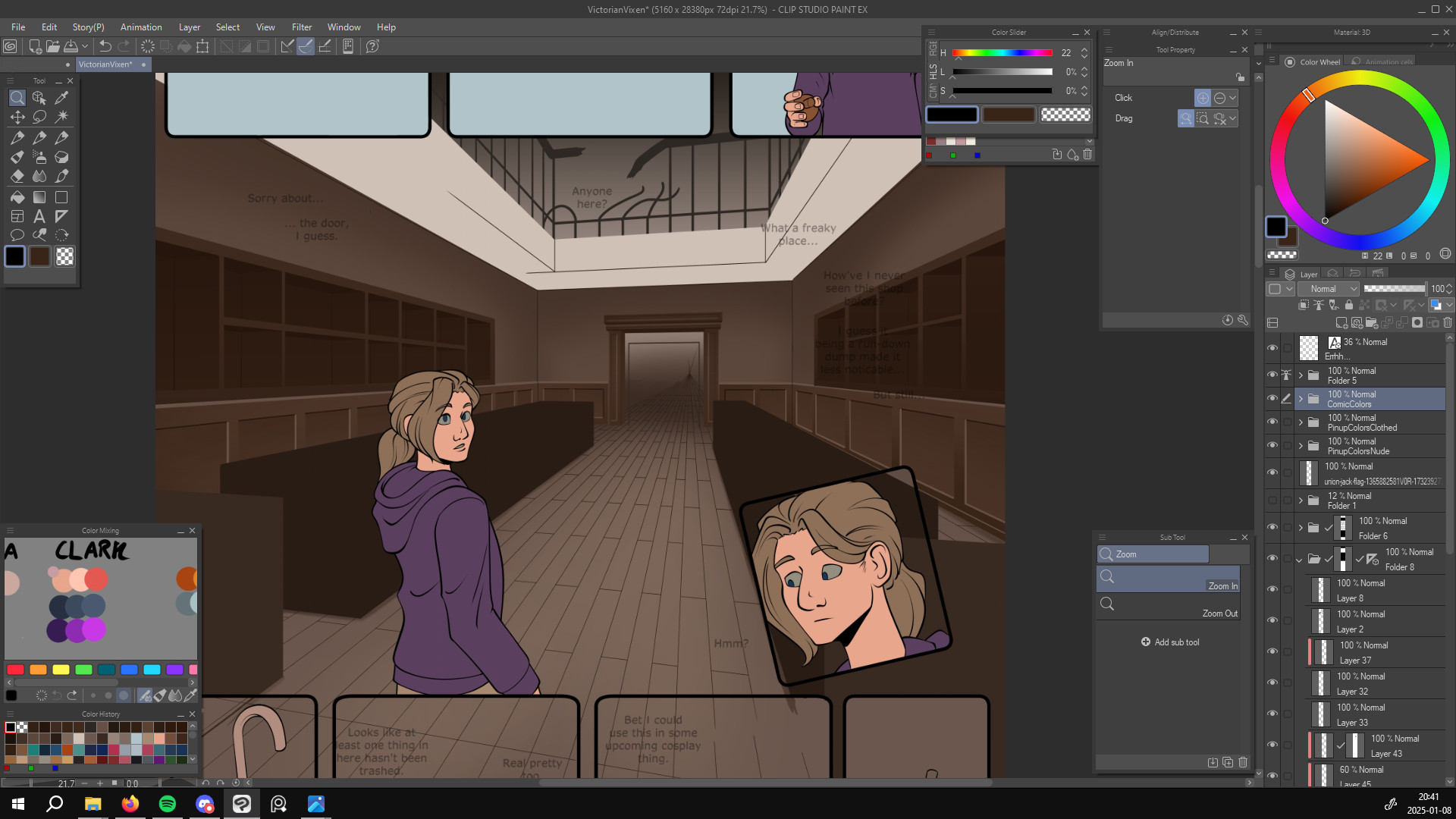Select the transparent color swatch in Tool palette
Image resolution: width=1456 pixels, height=819 pixels.
[65, 256]
